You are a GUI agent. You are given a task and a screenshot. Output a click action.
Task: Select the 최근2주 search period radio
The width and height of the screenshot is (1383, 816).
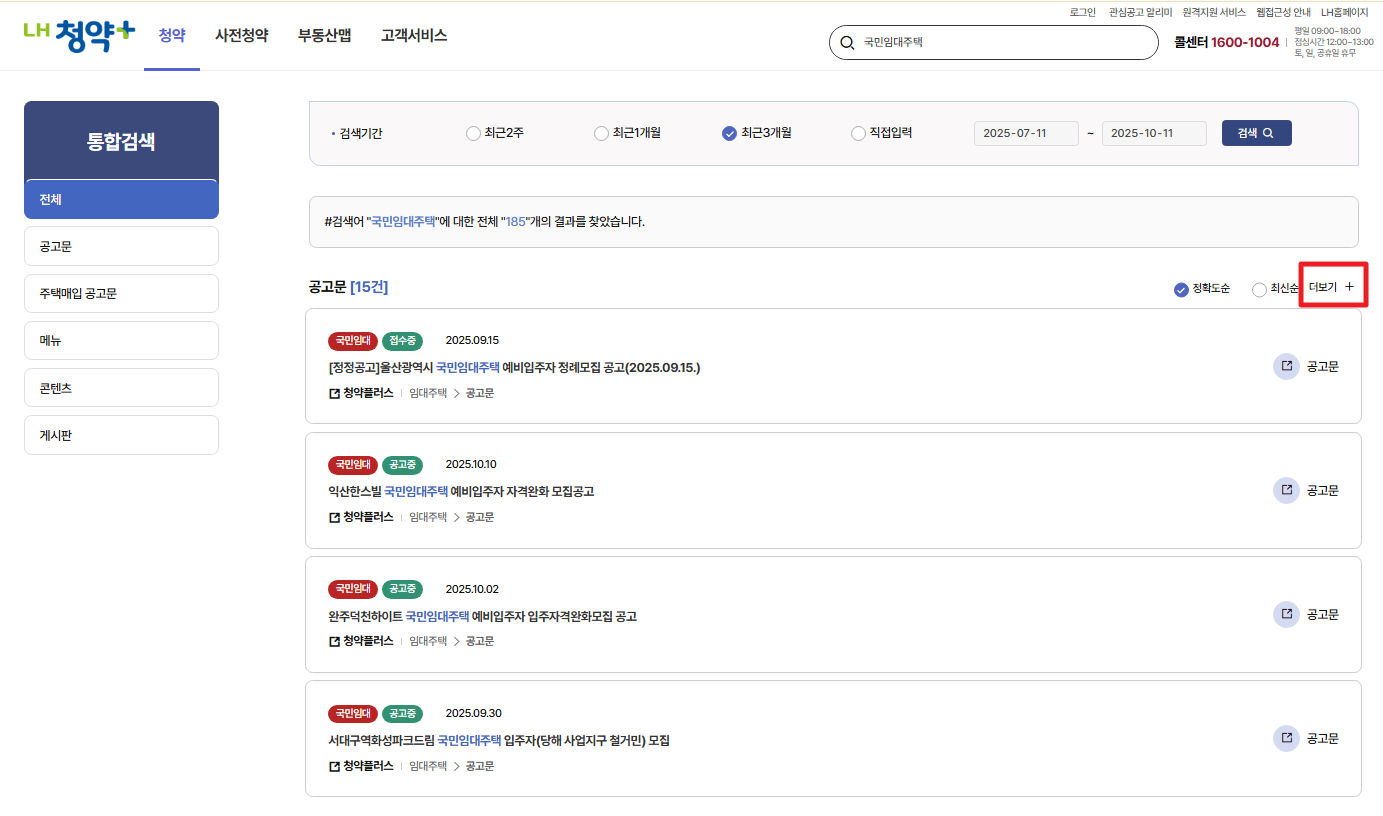point(472,133)
